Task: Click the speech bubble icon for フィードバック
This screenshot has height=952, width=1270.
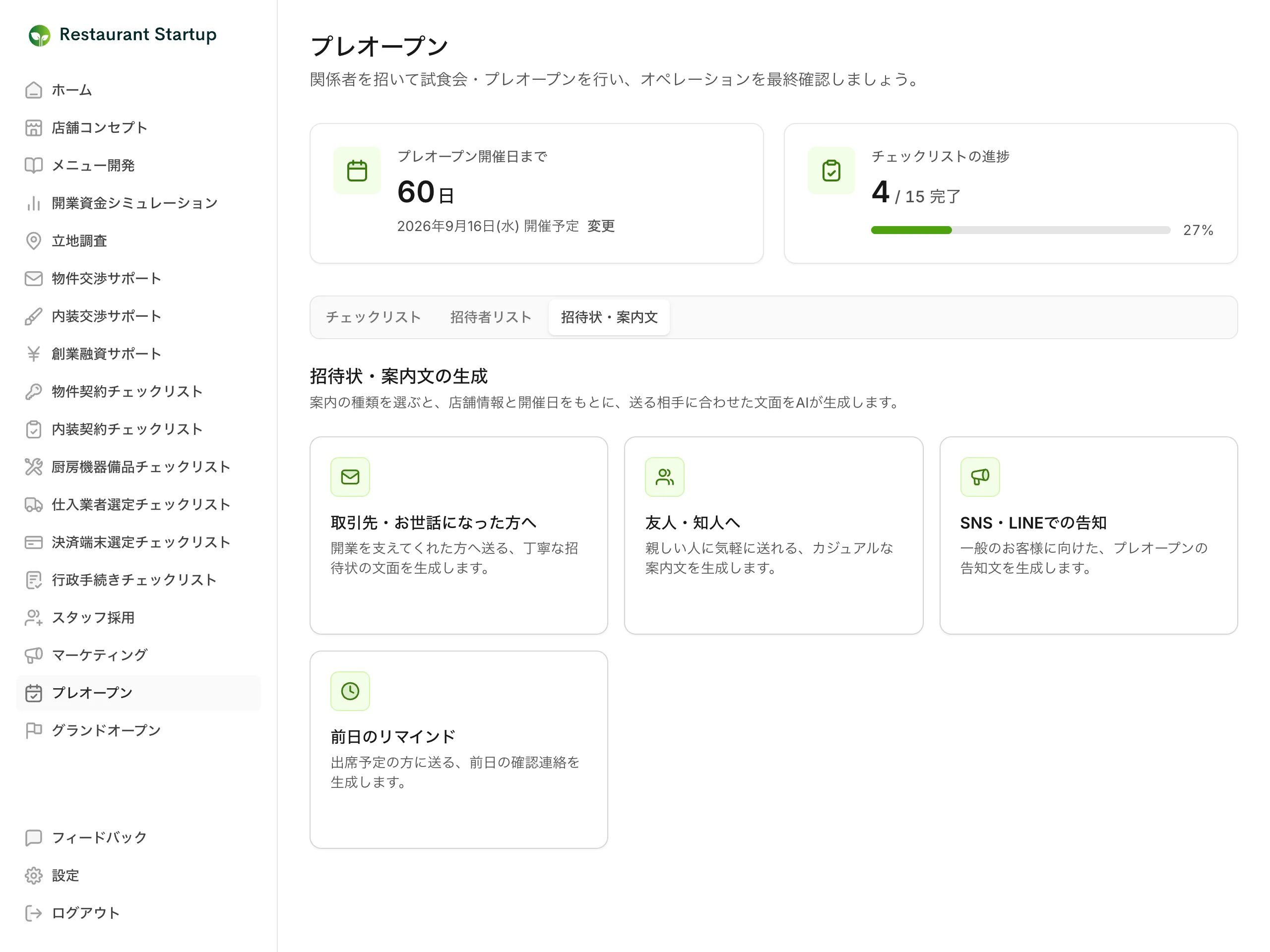Action: [34, 838]
